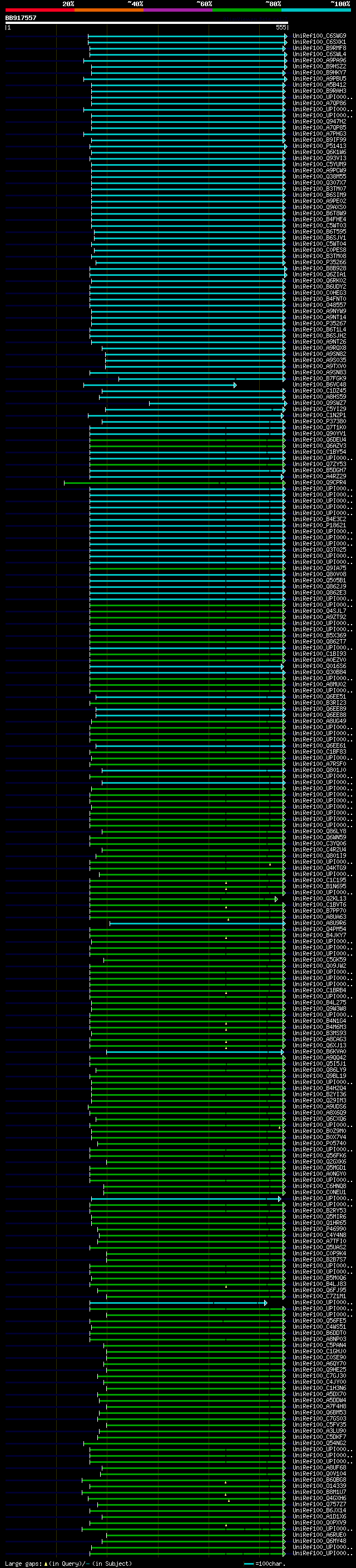Open UniRef100_B6T595 entry
Viewport: 356px width, 1568px height.
[319, 231]
